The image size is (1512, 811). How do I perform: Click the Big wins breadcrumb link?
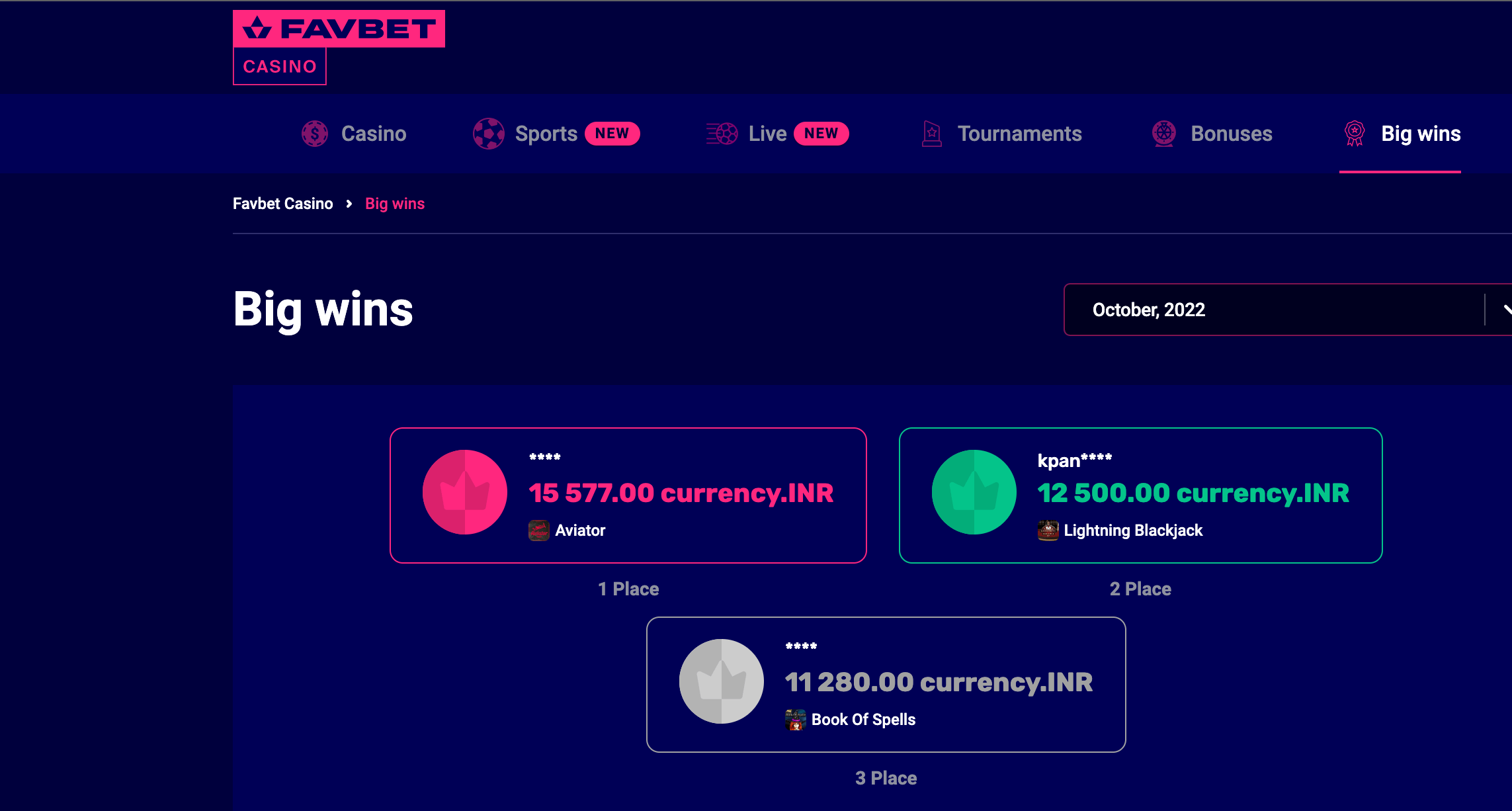coord(395,204)
